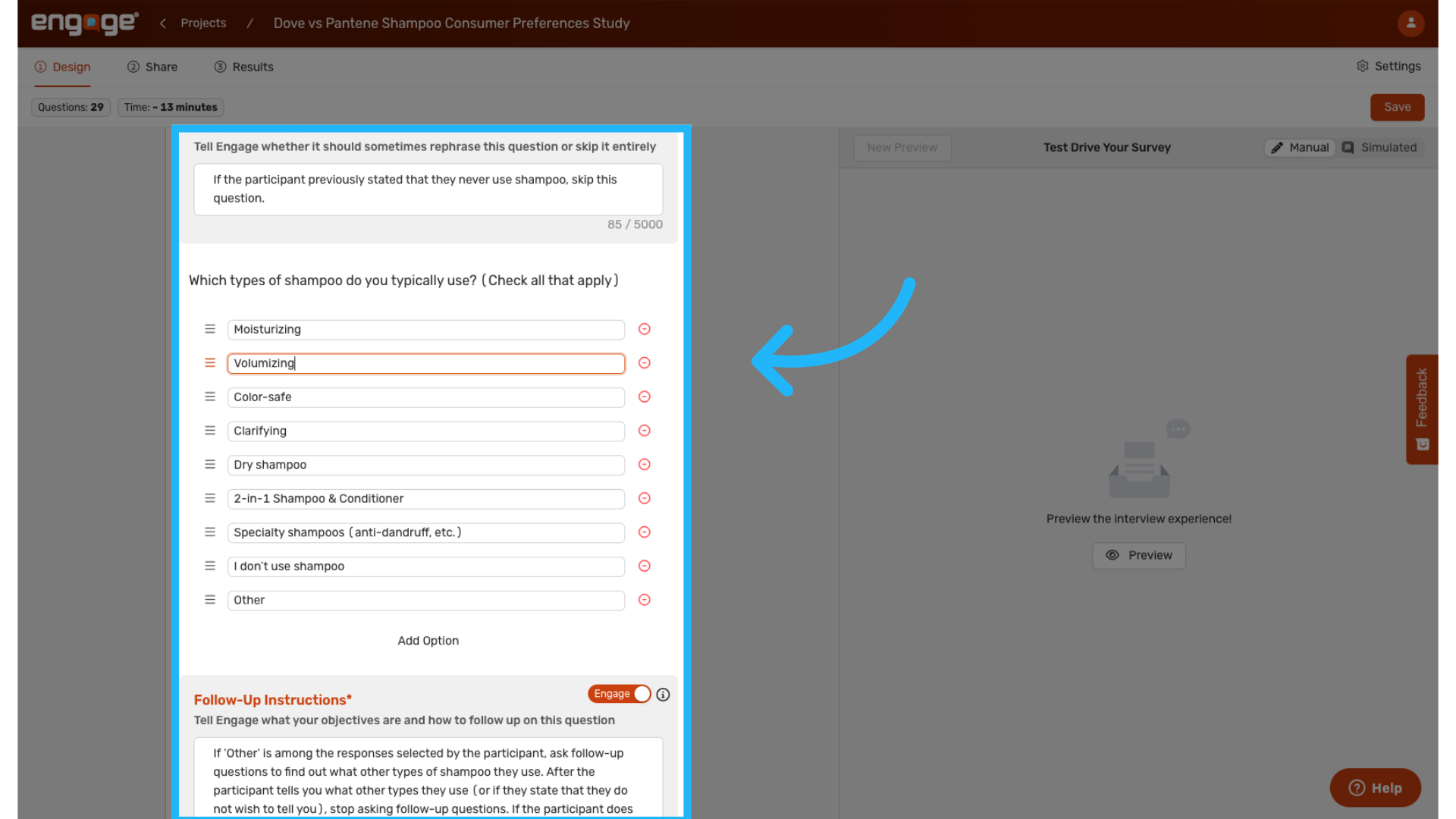Open Settings with the gear icon
Viewport: 1456px width, 819px height.
click(1389, 66)
